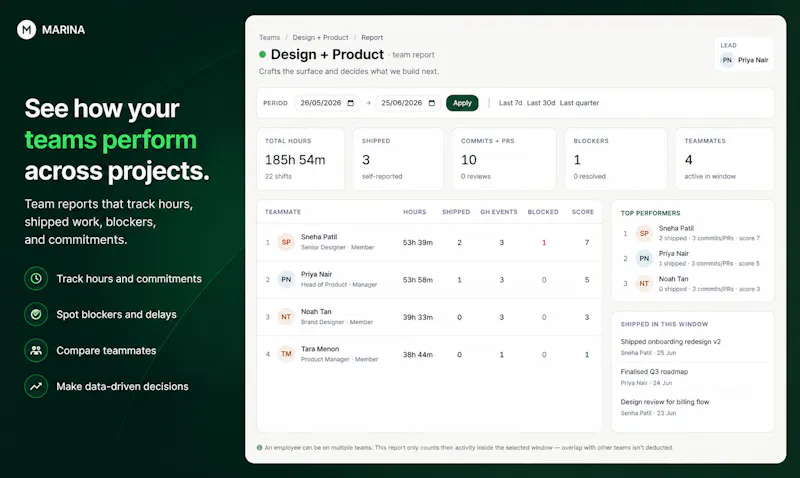Image resolution: width=800 pixels, height=478 pixels.
Task: Click the checkmark icon beside Spot blockers
Action: click(36, 314)
